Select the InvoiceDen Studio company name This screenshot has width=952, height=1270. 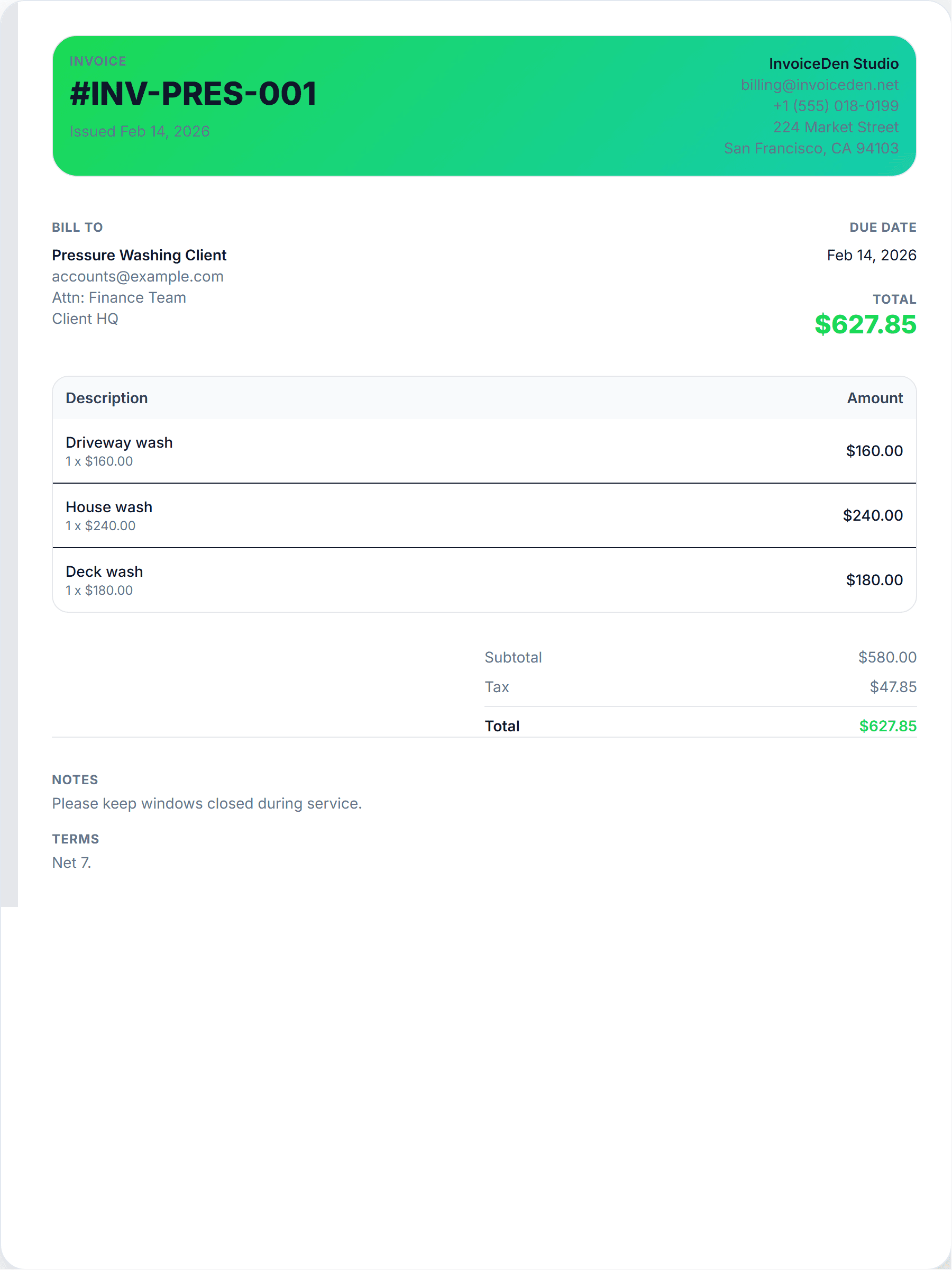(x=833, y=63)
